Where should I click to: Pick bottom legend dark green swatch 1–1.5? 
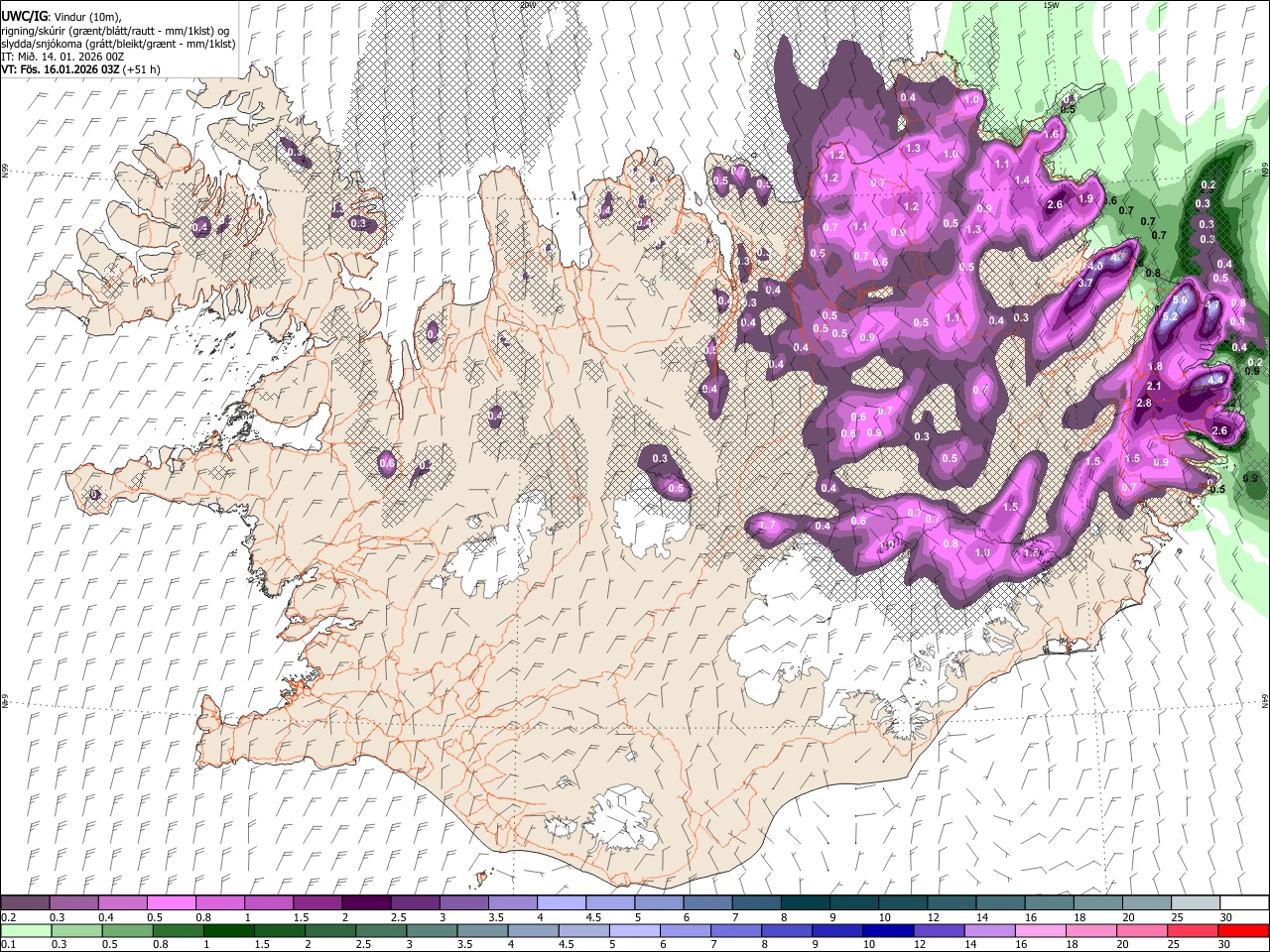point(228,930)
